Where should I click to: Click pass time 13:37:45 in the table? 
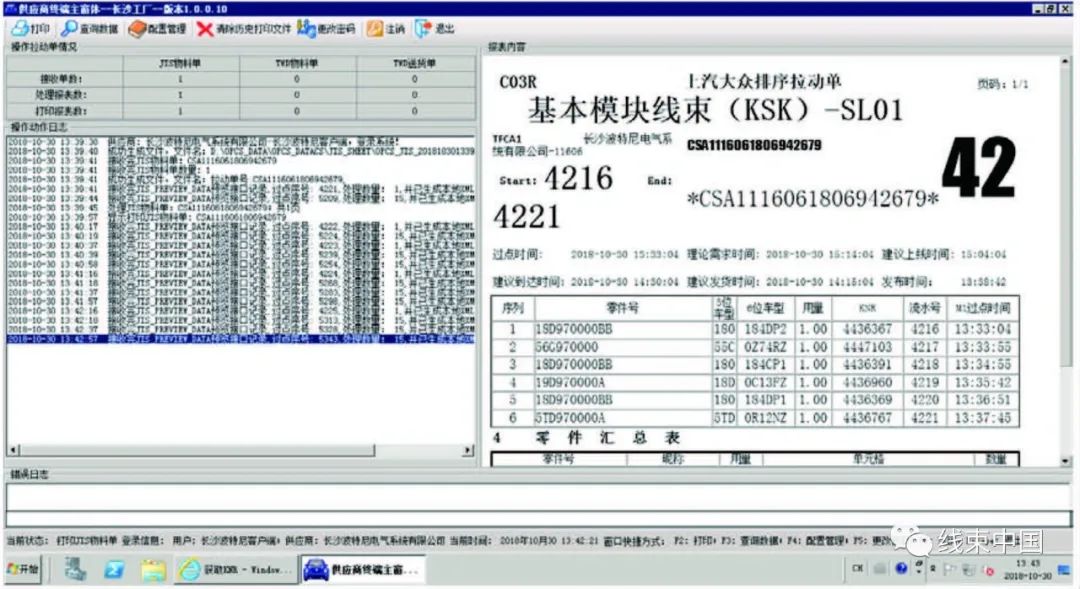click(x=982, y=418)
